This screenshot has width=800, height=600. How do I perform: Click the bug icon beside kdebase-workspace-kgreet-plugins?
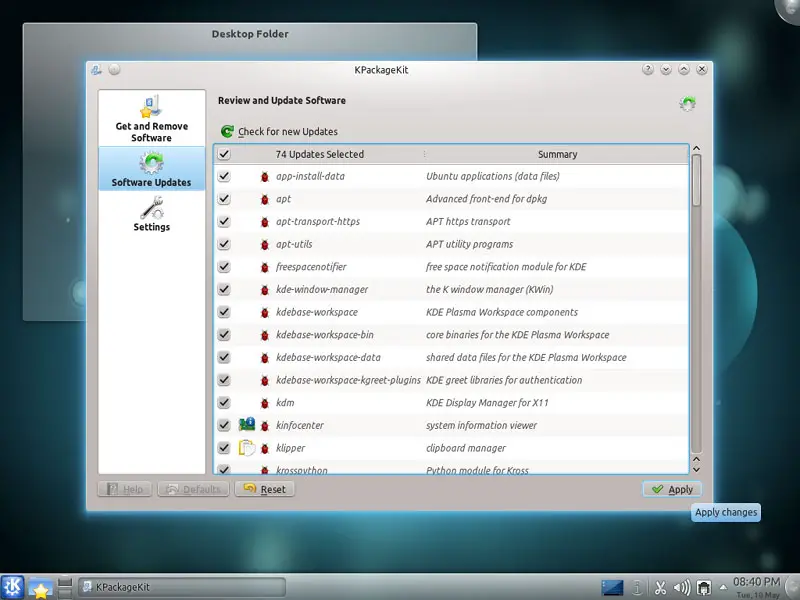point(264,380)
